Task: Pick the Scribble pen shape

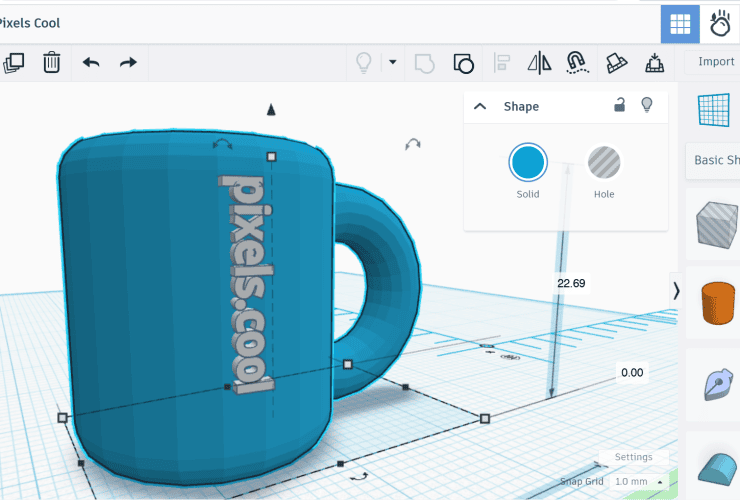Action: pos(718,384)
